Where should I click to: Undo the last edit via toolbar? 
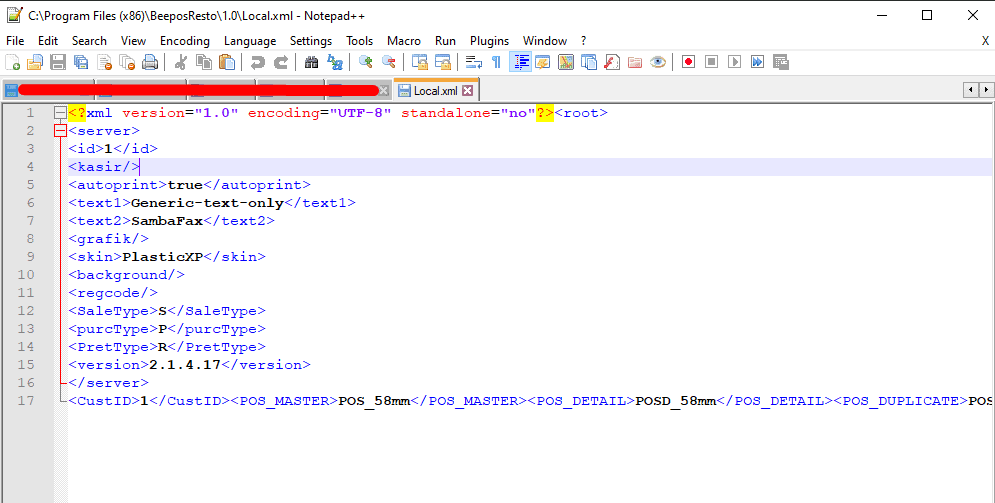pos(258,62)
